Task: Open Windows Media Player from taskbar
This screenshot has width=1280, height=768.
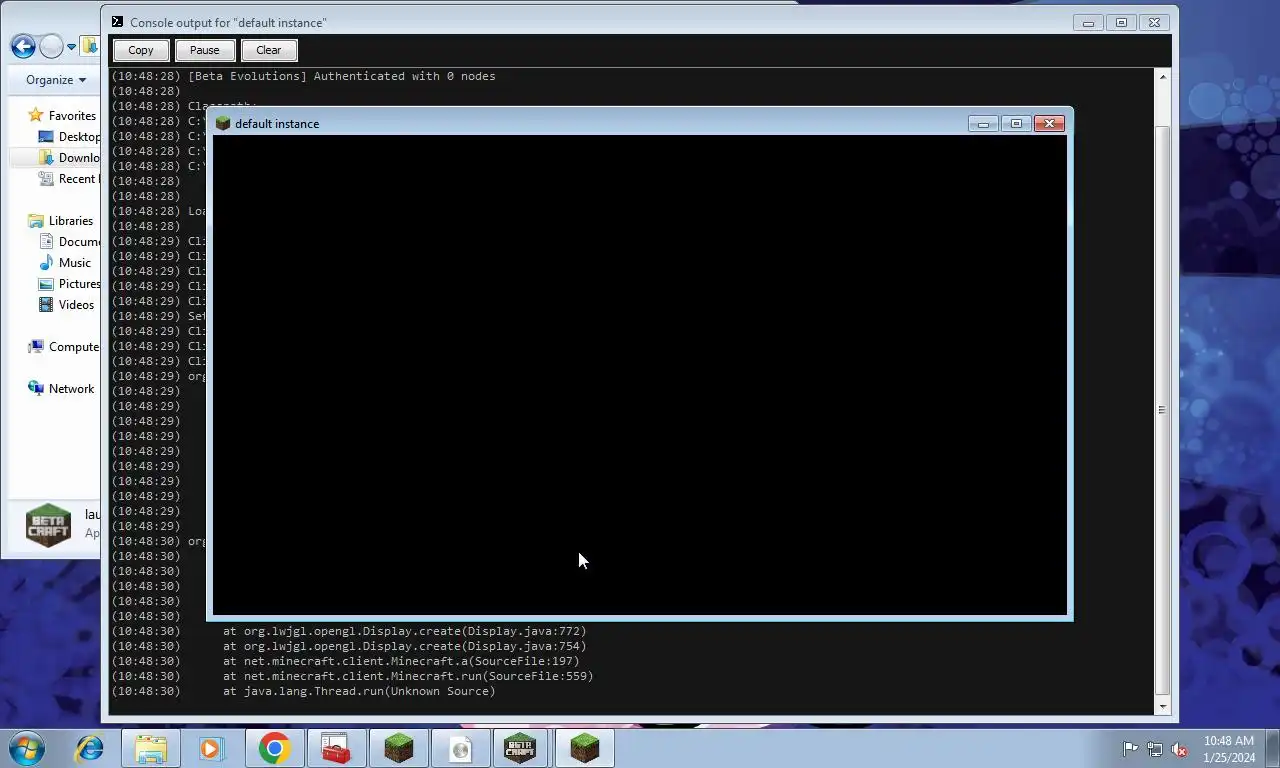Action: (212, 748)
